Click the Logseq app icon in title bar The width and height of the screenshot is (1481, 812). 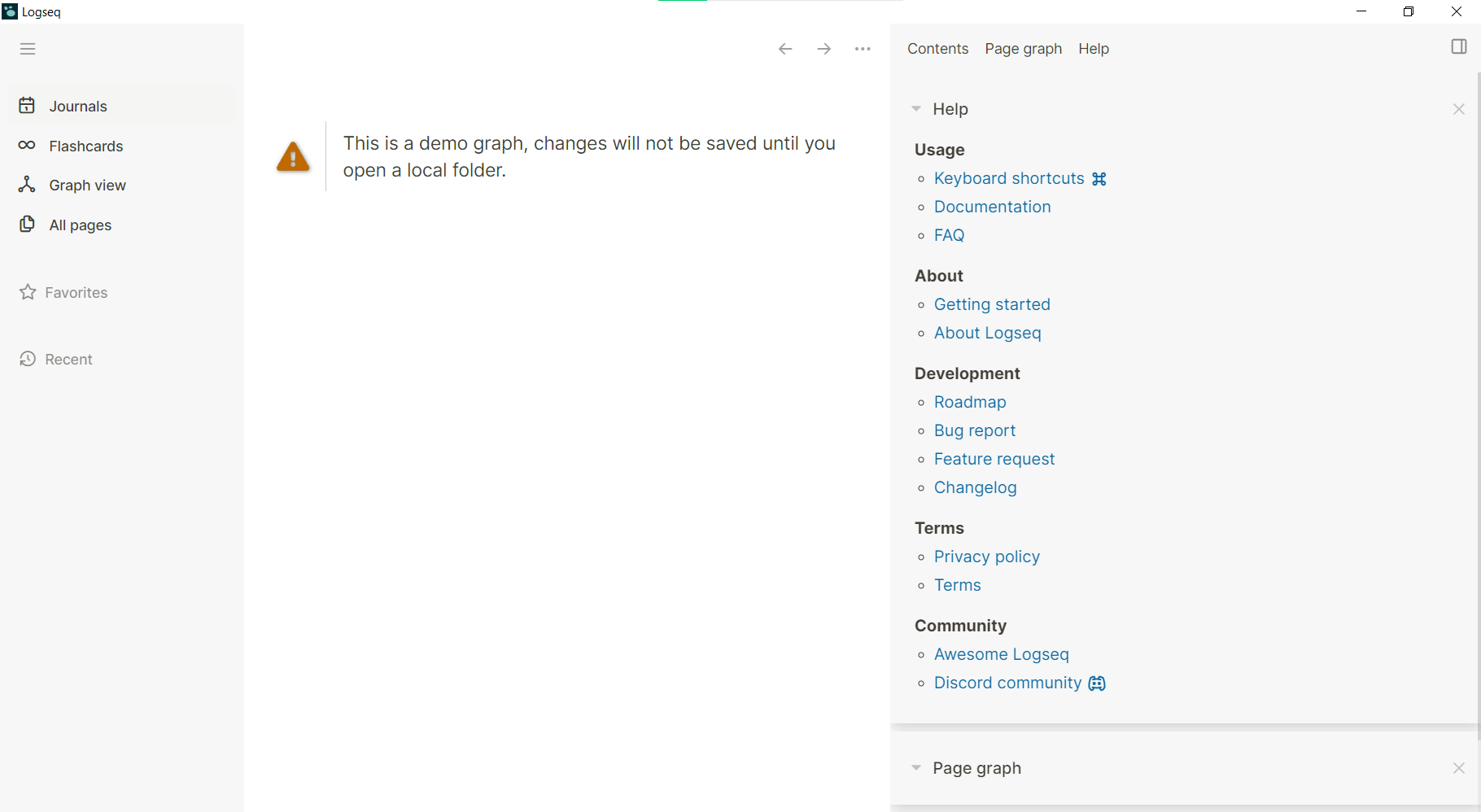coord(10,11)
